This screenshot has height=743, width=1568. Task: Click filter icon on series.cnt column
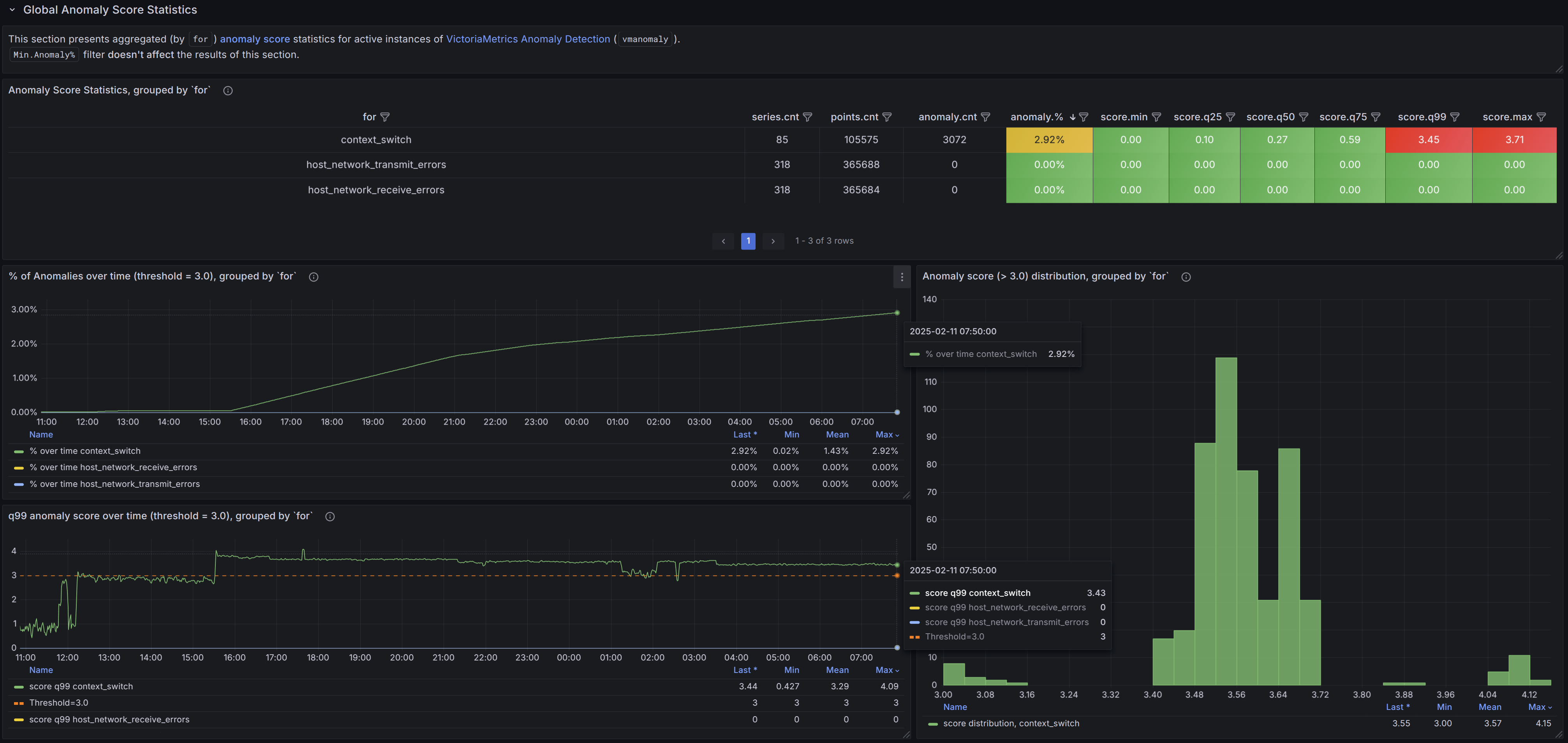pos(808,117)
